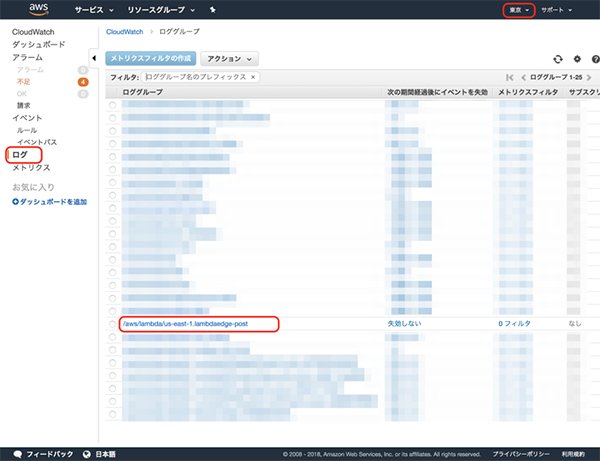Collapse the left sidebar with arrow handle
600x461 pixels.
(93, 59)
